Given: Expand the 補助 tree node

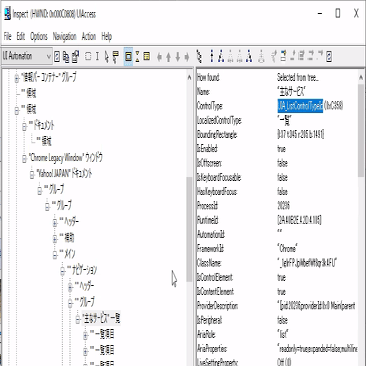Looking at the screenshot, I should point(55,239).
